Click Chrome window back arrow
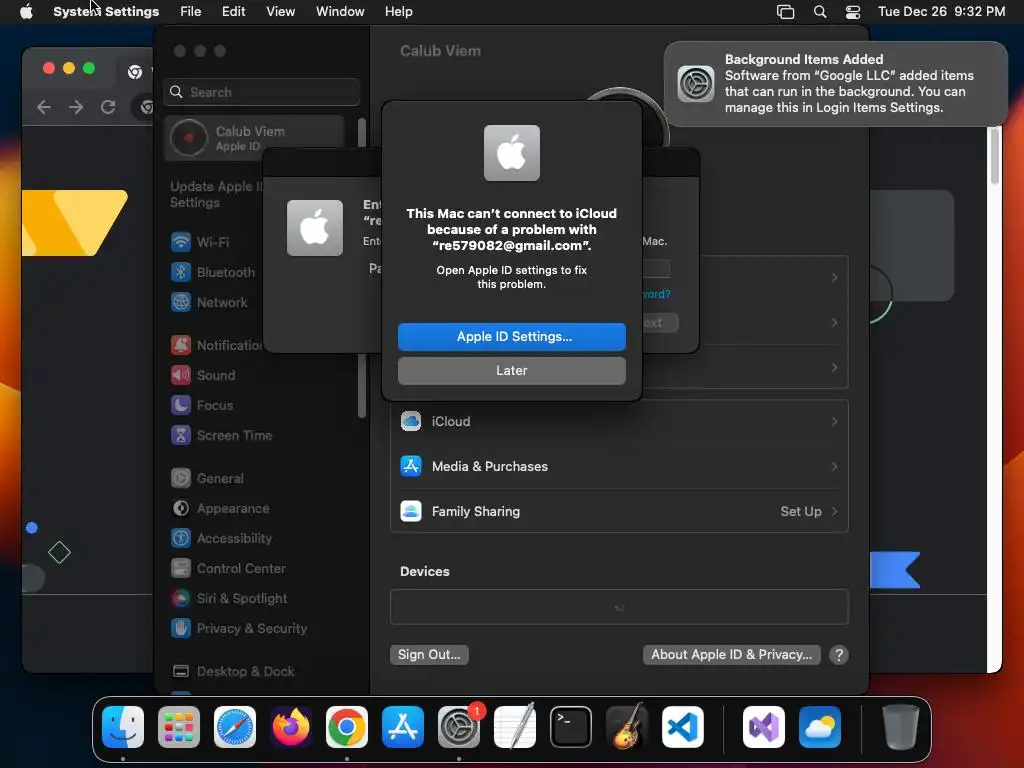 tap(44, 107)
